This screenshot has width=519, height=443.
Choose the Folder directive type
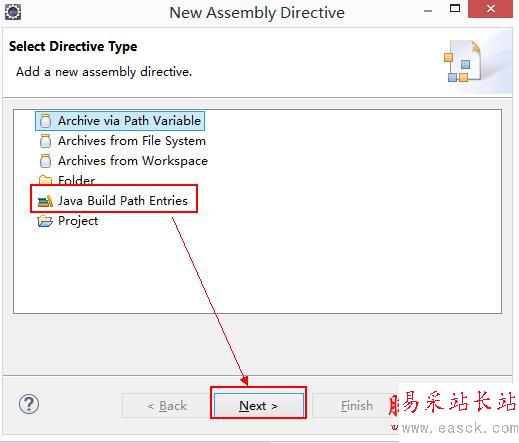click(67, 180)
